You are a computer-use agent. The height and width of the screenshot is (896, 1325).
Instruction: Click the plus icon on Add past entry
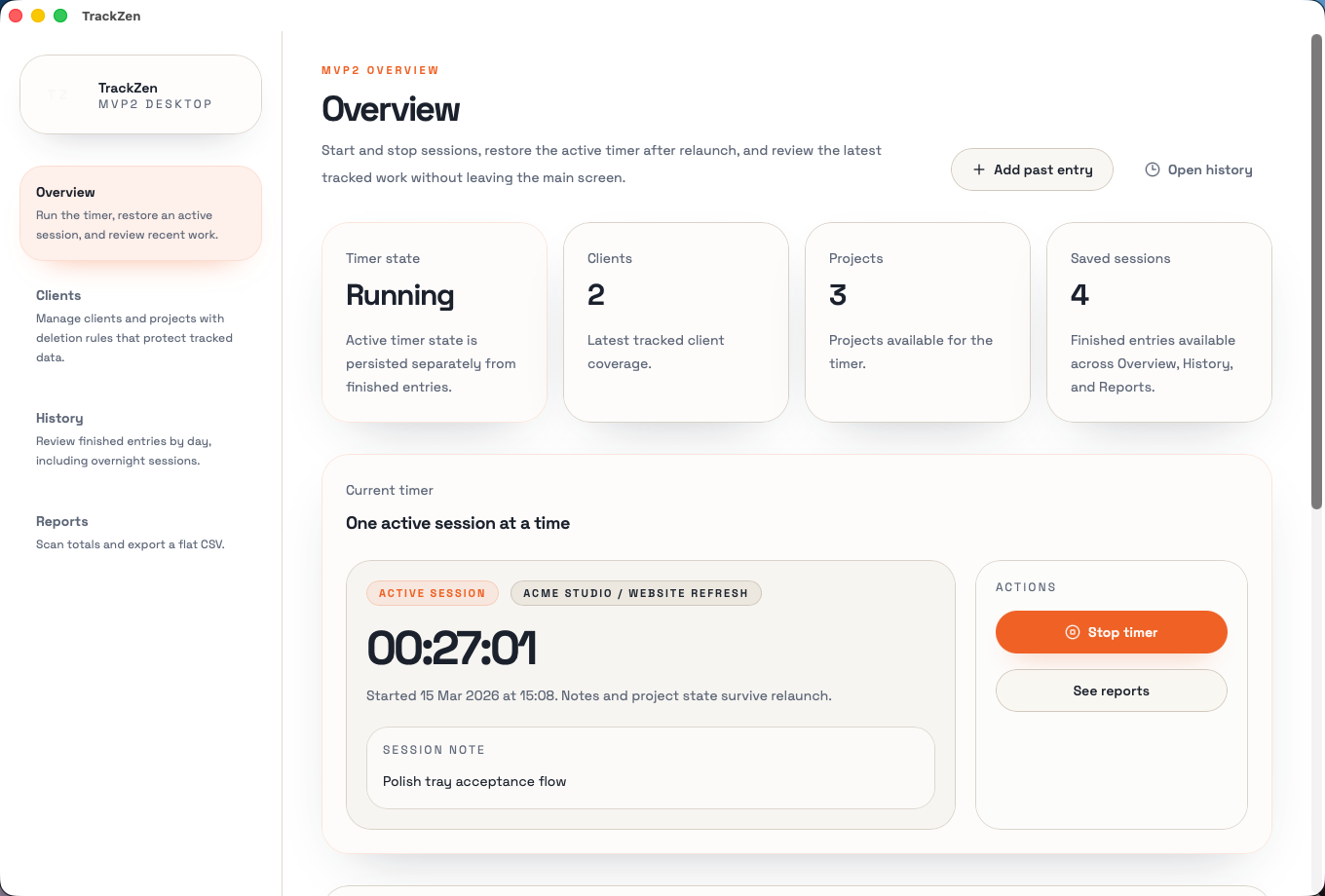pyautogui.click(x=978, y=168)
